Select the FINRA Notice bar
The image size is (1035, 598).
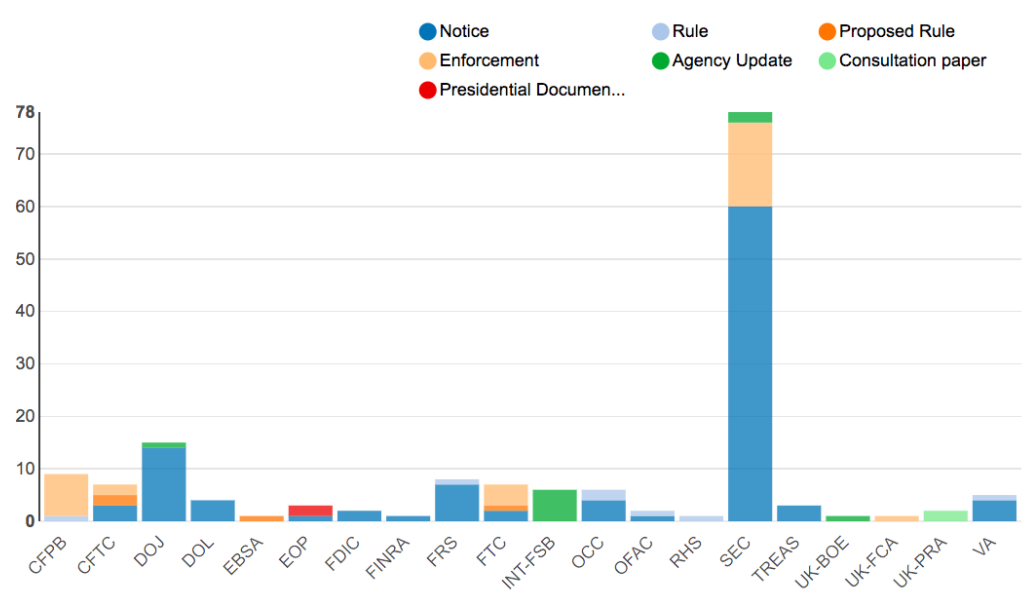(x=408, y=519)
